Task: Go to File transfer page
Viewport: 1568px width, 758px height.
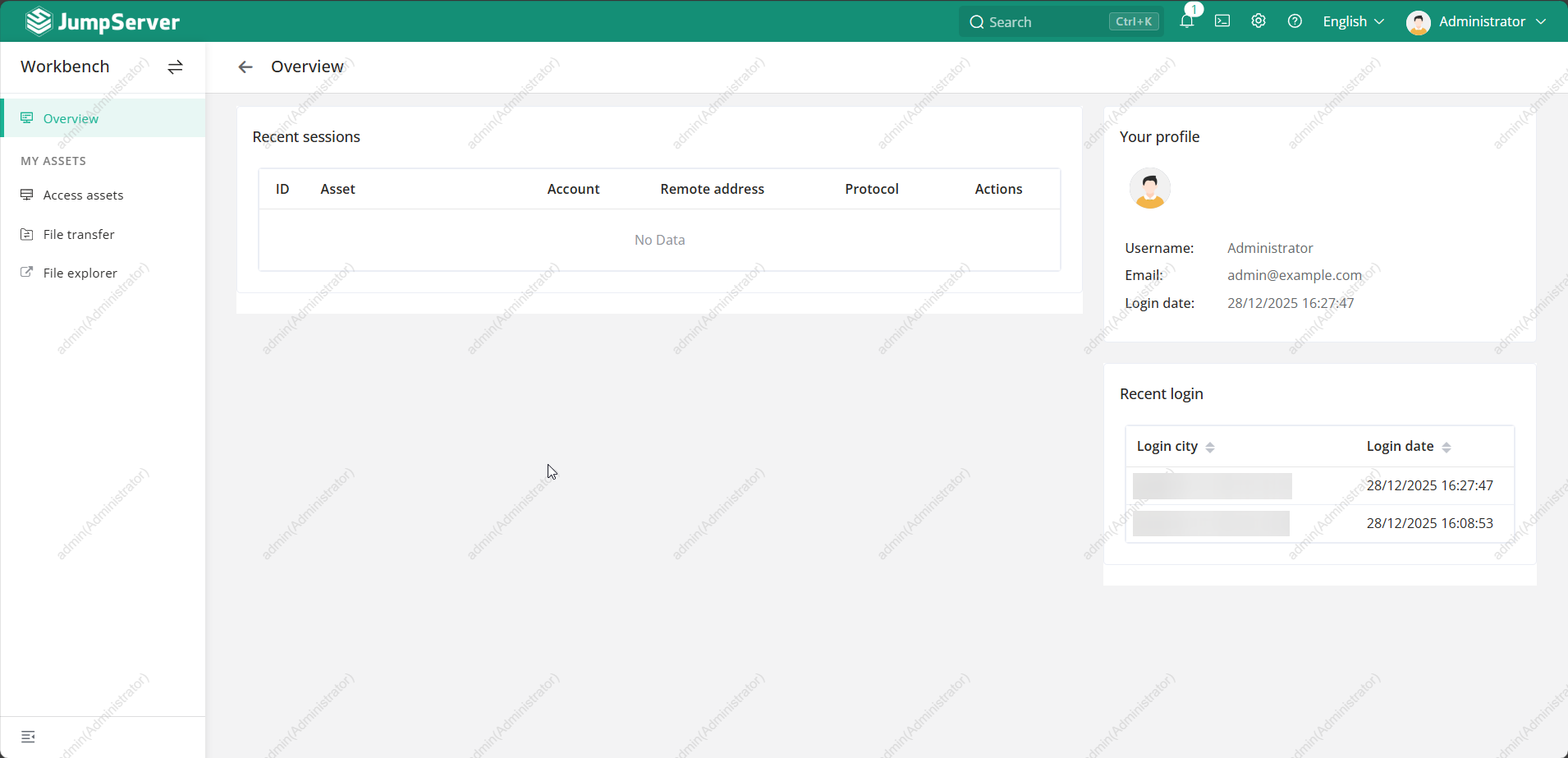Action: click(79, 235)
